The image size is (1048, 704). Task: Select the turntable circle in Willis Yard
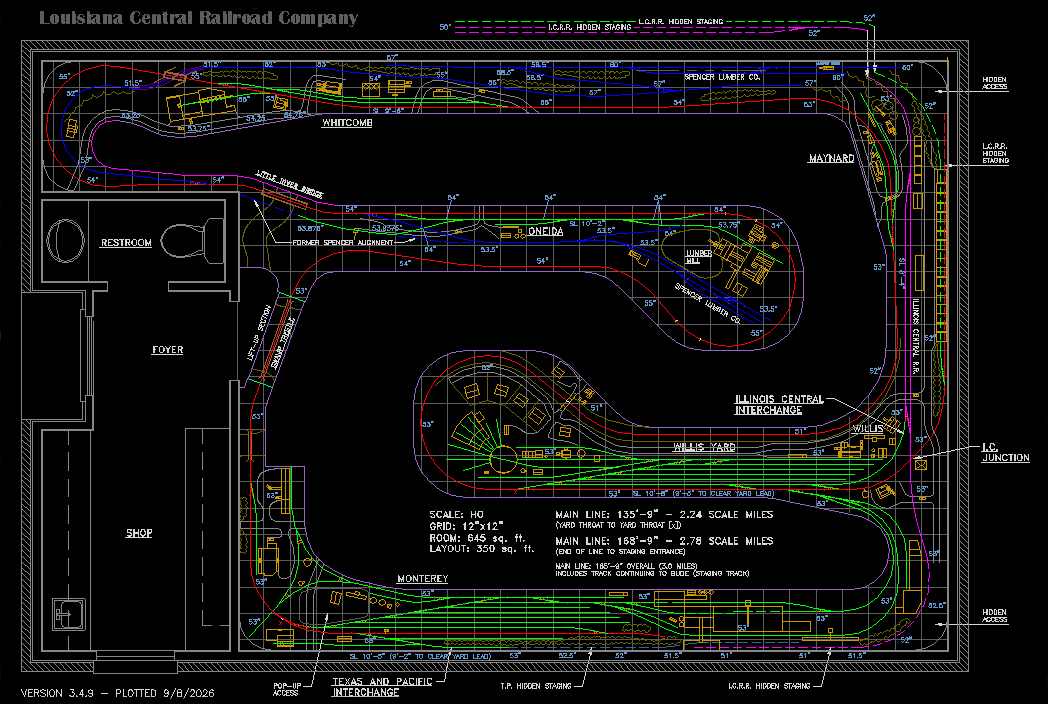[503, 459]
